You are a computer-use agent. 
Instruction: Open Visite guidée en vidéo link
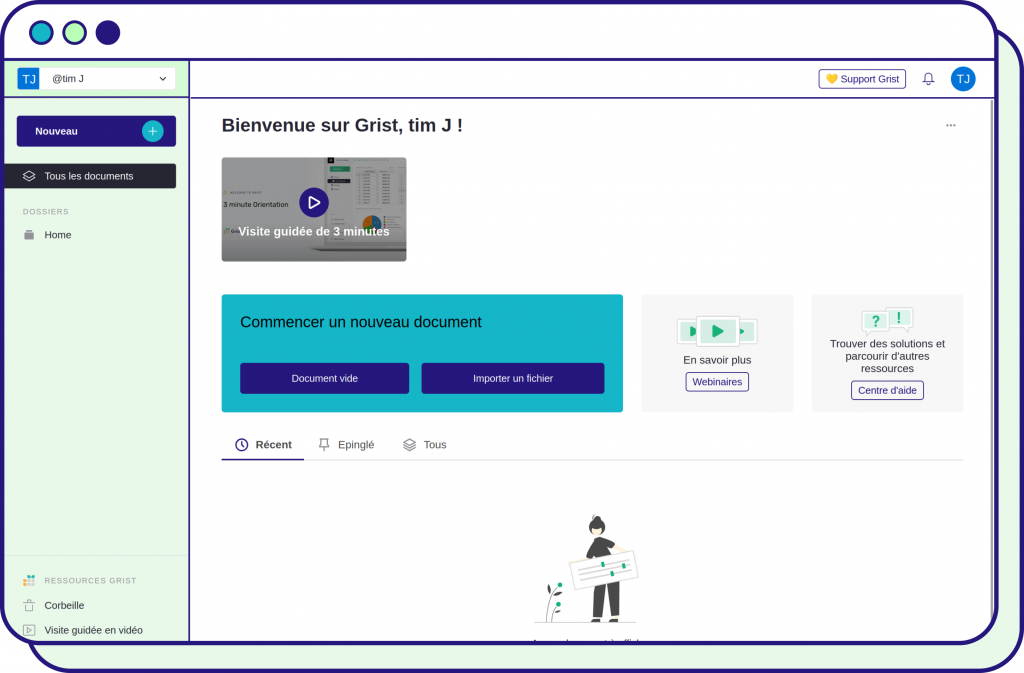pos(93,630)
